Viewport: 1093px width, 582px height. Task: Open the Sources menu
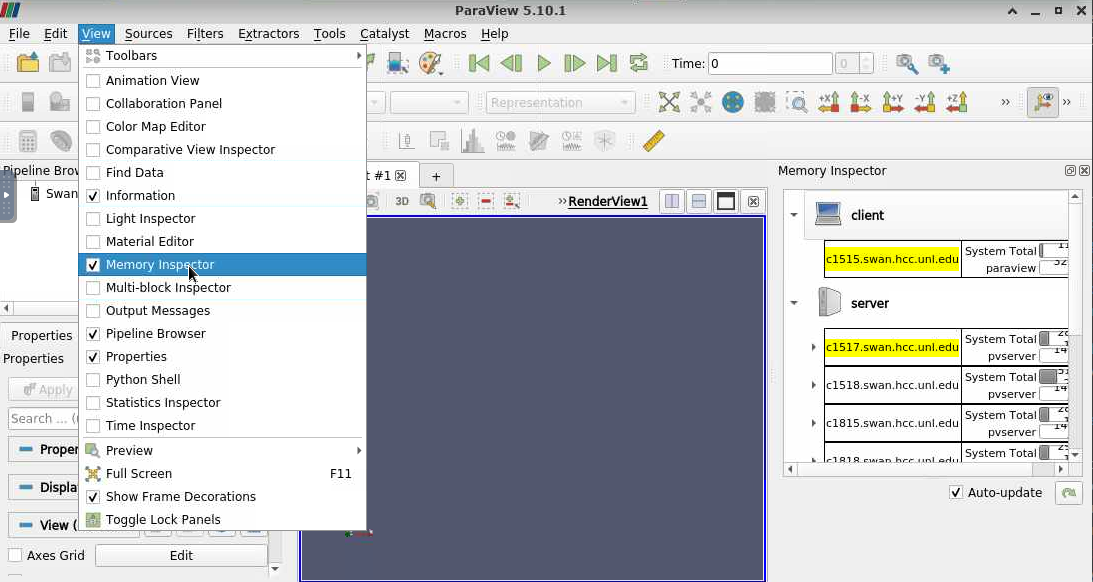pos(148,33)
